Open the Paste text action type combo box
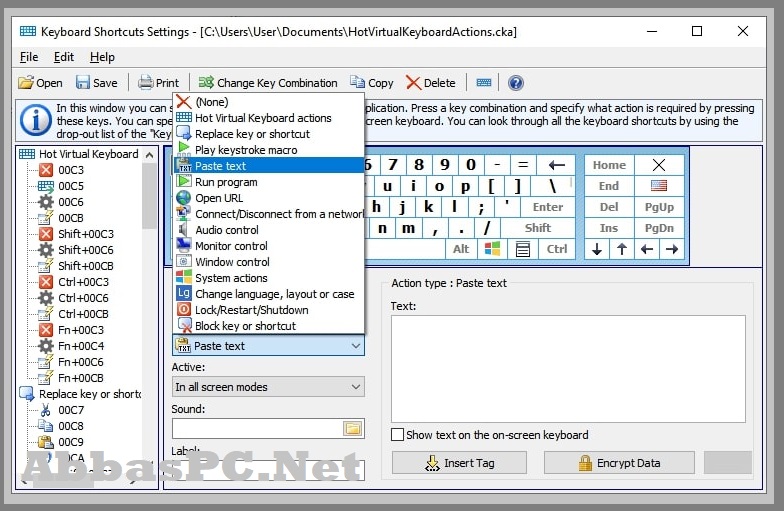The height and width of the screenshot is (511, 784). 268,346
